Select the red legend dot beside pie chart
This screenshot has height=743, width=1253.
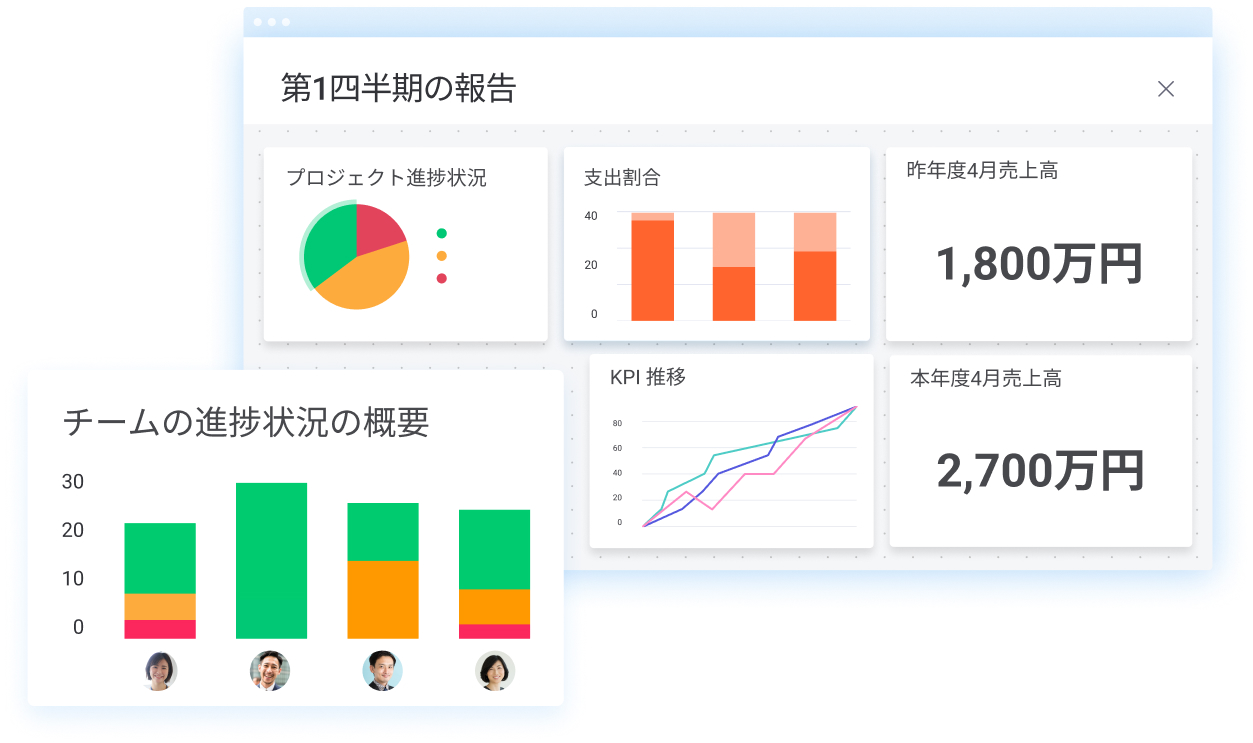pos(442,278)
